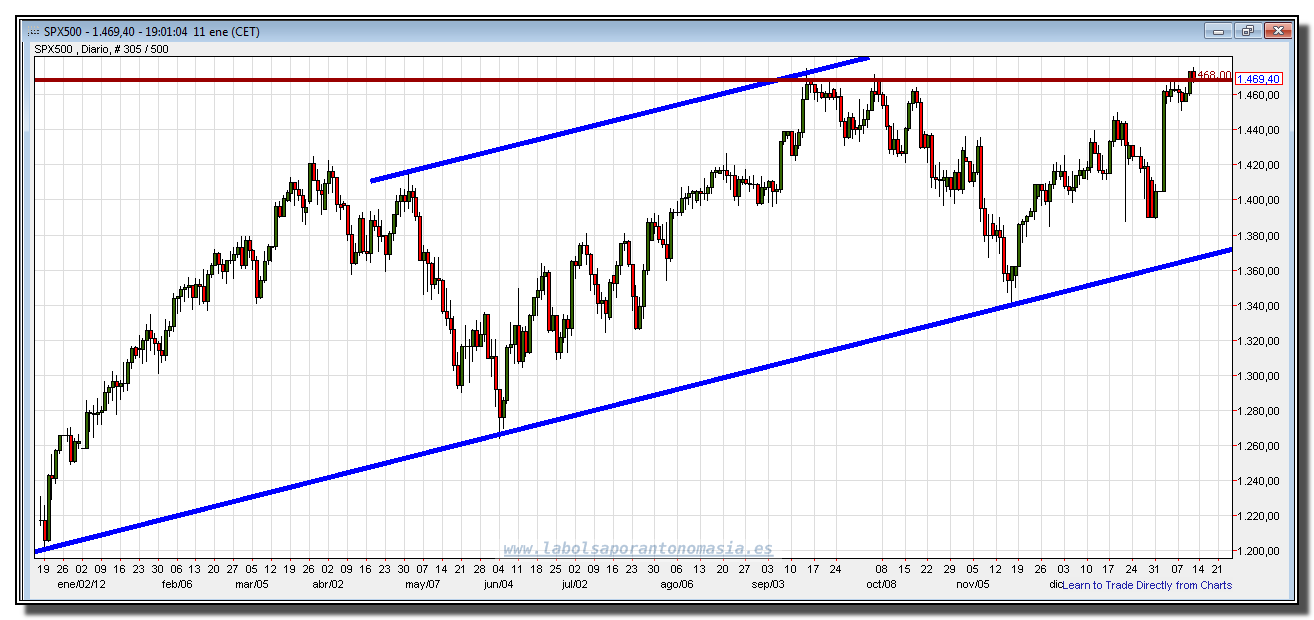Click the red 1.468,00 line label
This screenshot has width=1314, height=620.
1213,75
